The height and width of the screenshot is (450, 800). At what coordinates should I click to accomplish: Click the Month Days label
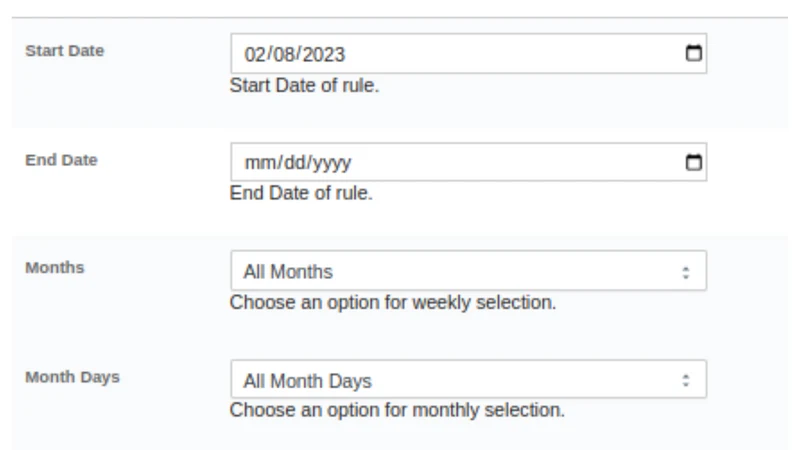pos(72,378)
